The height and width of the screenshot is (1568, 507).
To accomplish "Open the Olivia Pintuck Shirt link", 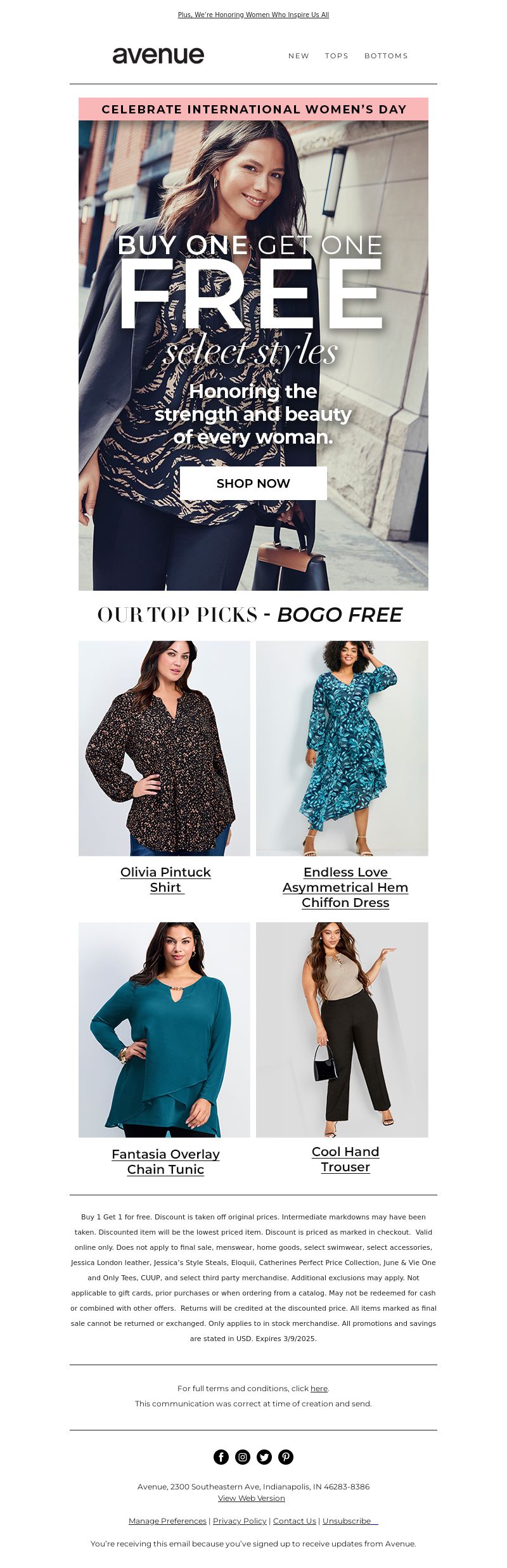I will click(165, 880).
